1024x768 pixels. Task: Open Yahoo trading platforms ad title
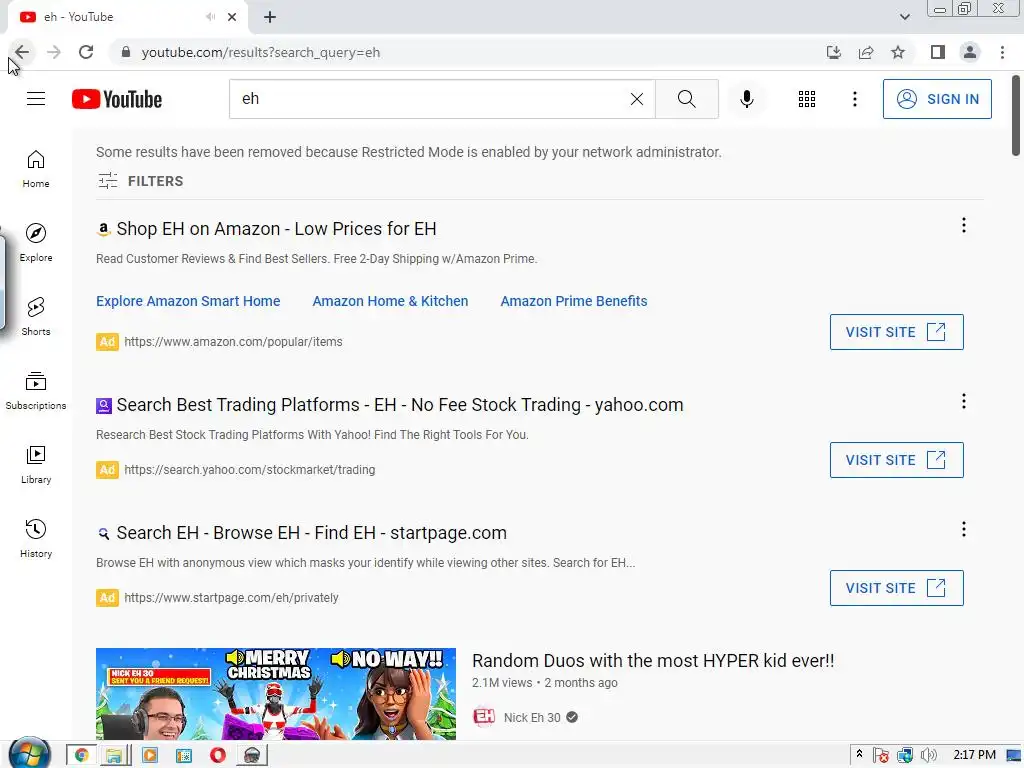[400, 405]
